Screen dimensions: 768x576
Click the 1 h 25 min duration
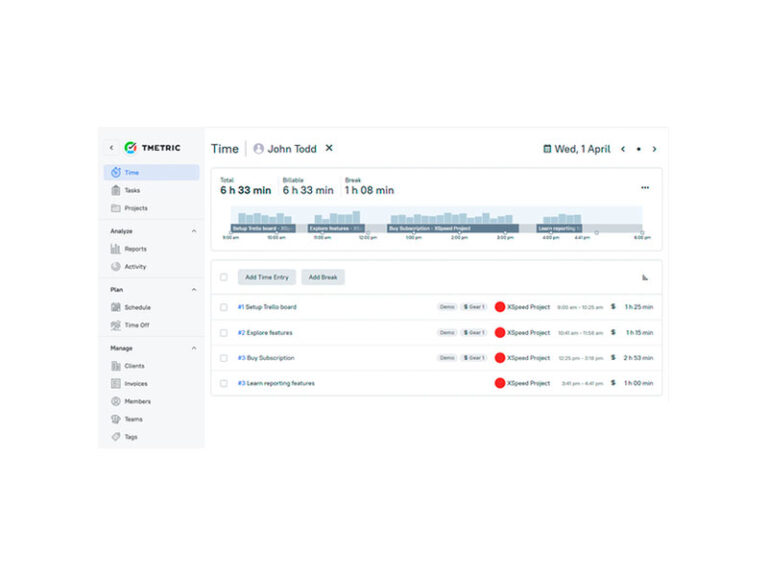coord(639,307)
